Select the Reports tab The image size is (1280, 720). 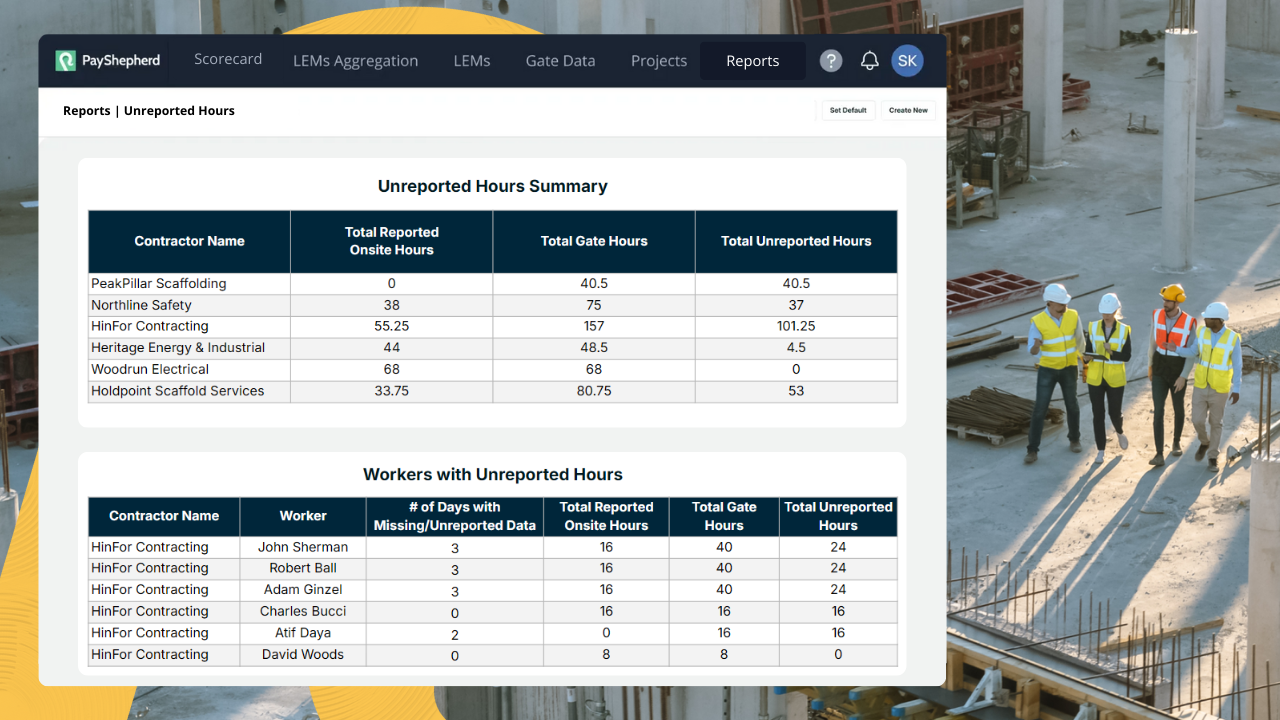pos(753,61)
